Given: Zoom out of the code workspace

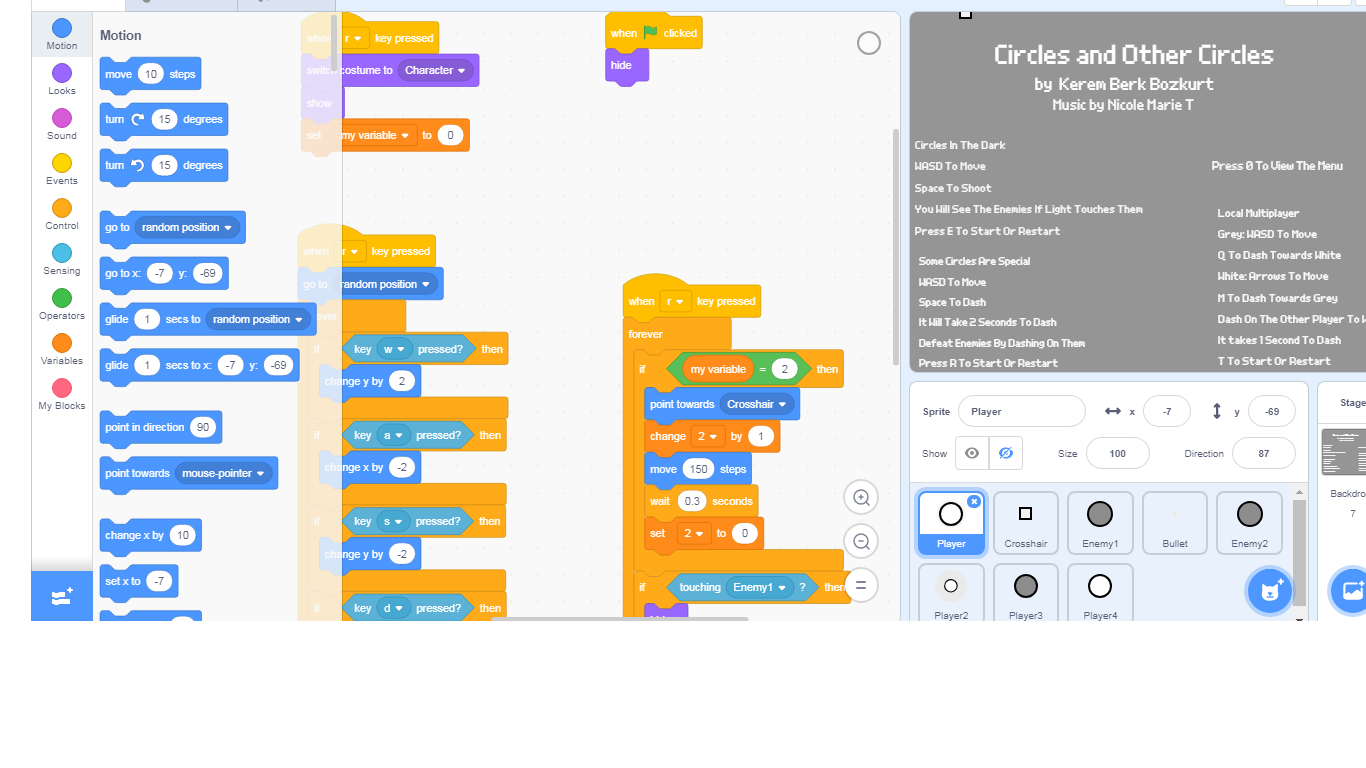Looking at the screenshot, I should 861,541.
